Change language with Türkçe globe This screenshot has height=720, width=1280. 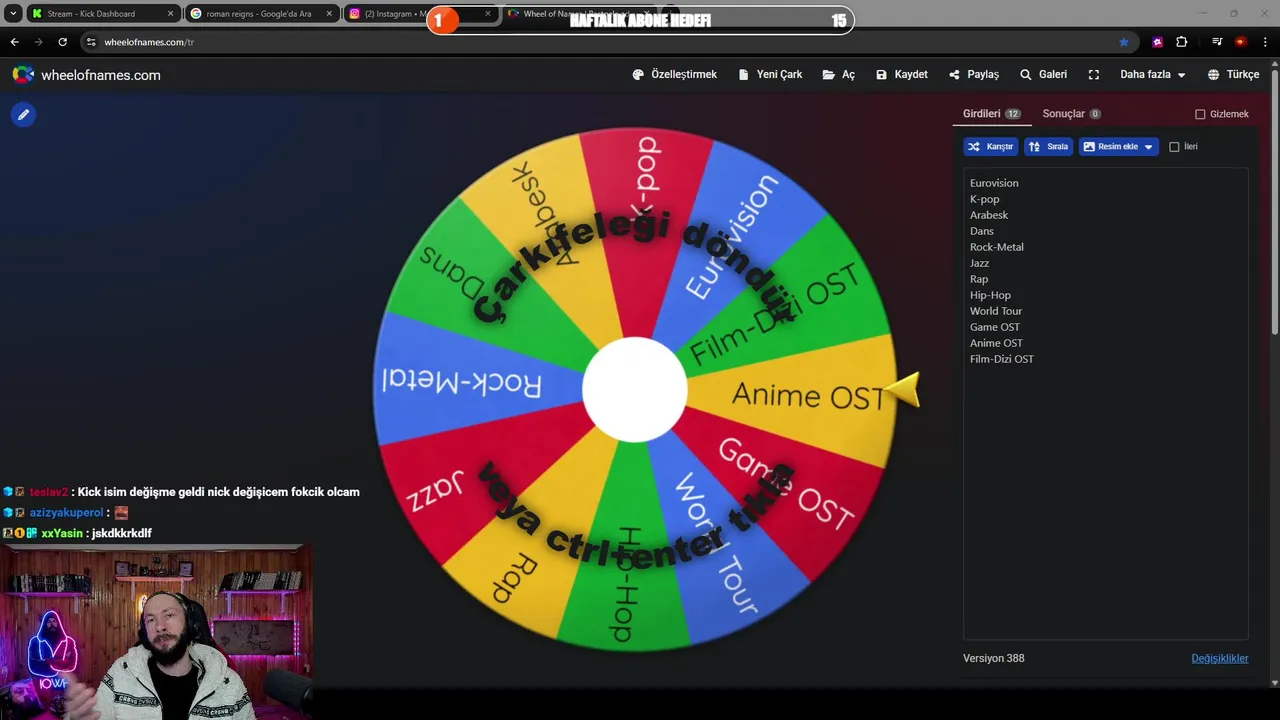click(x=1233, y=75)
